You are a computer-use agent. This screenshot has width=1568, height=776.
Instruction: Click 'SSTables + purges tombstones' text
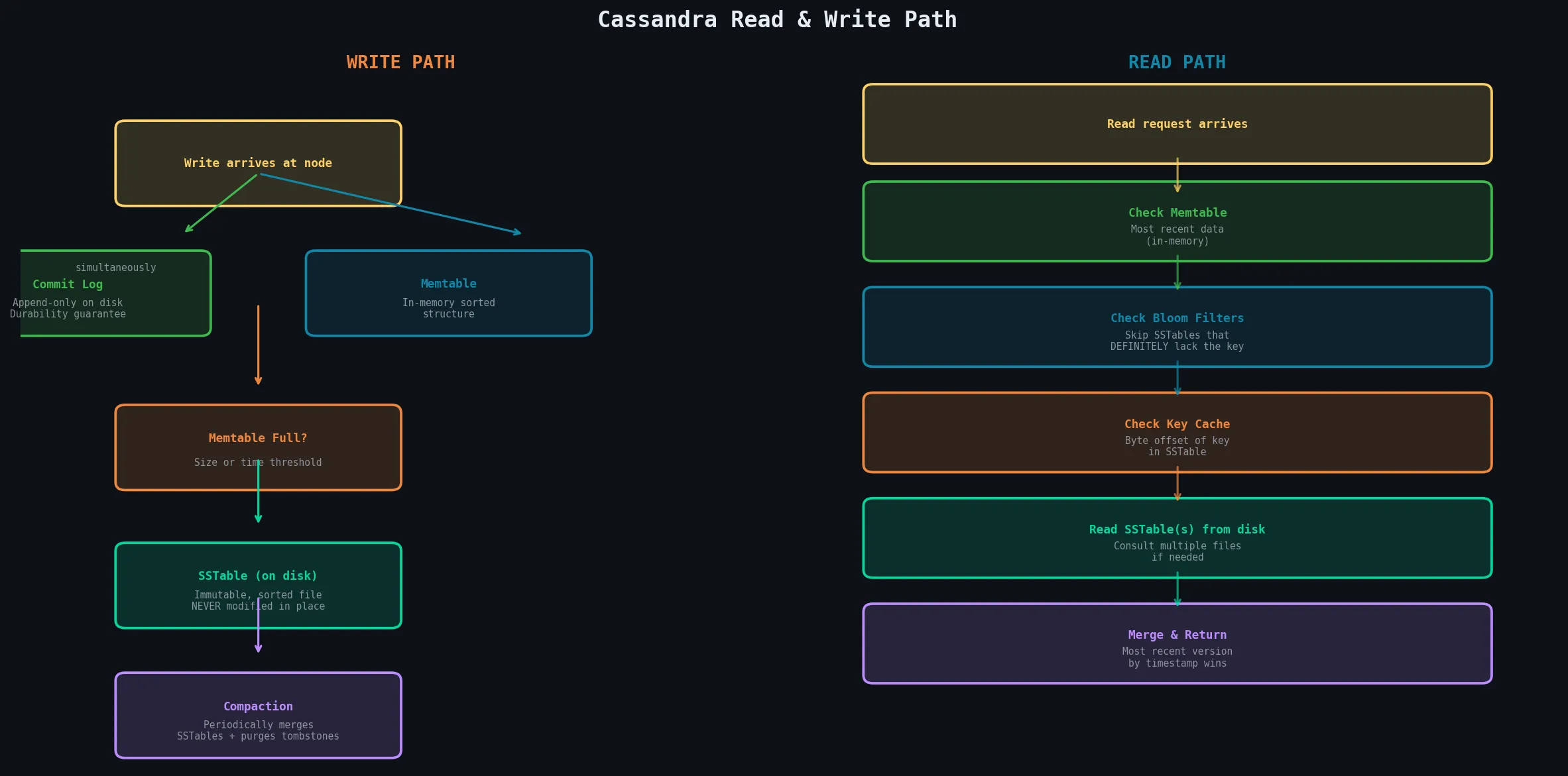(258, 736)
